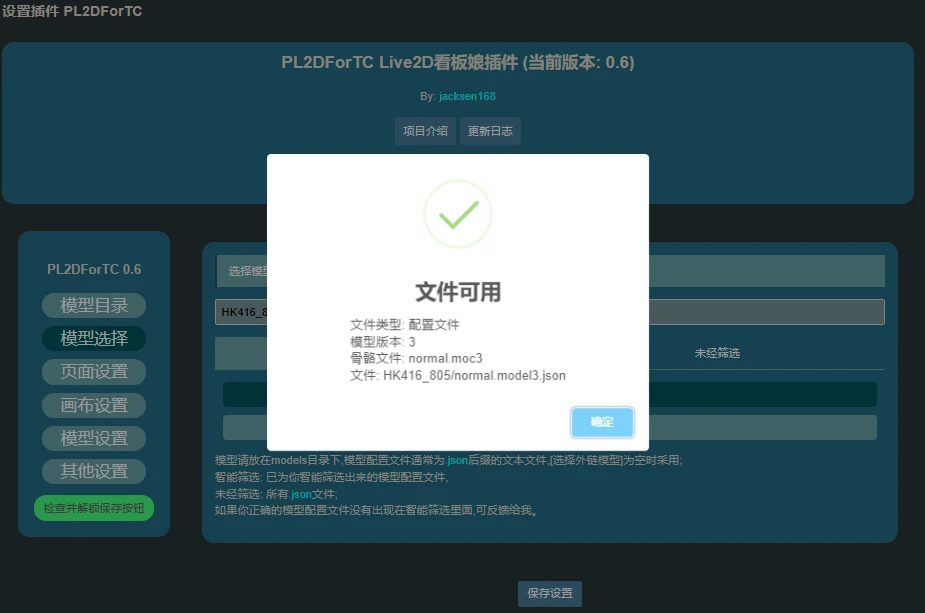The height and width of the screenshot is (613, 925).
Task: Click the 文件可用 dialog heading
Action: click(458, 292)
